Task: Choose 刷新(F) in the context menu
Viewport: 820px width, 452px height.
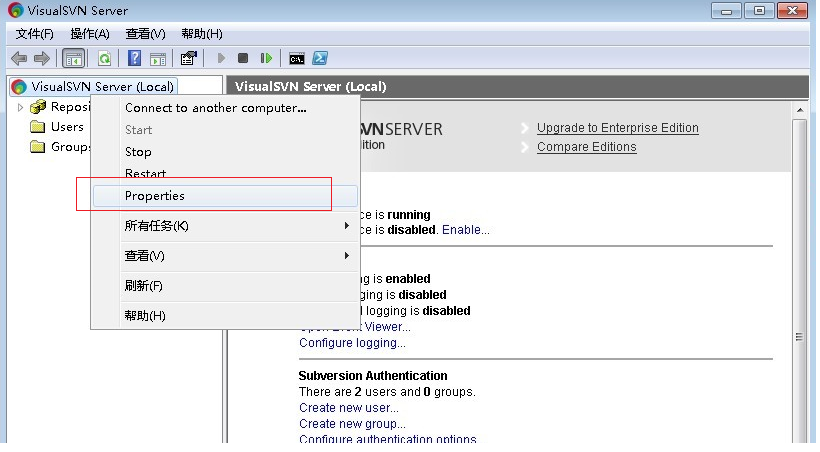Action: point(225,286)
